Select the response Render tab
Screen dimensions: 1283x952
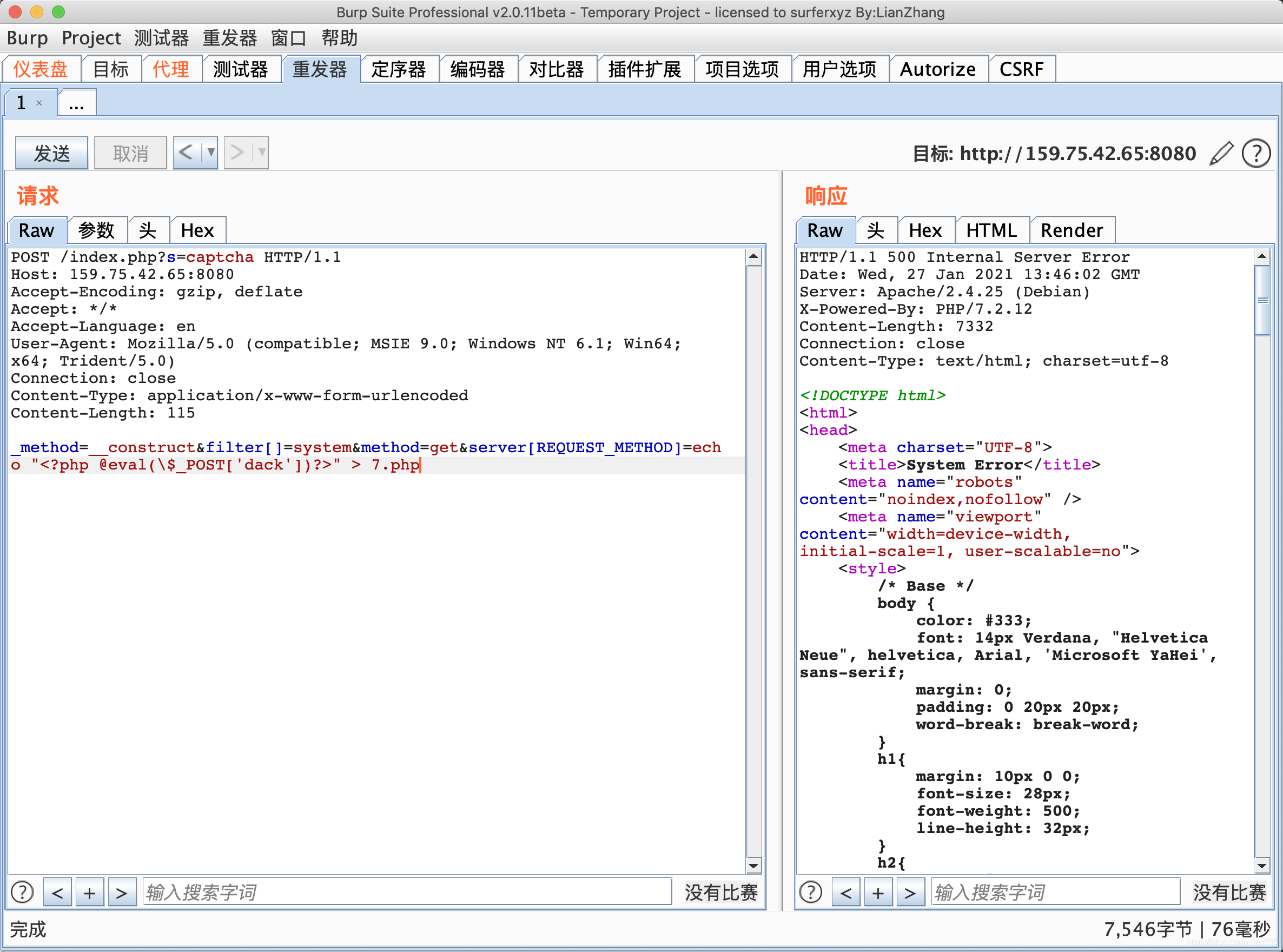coord(1072,230)
